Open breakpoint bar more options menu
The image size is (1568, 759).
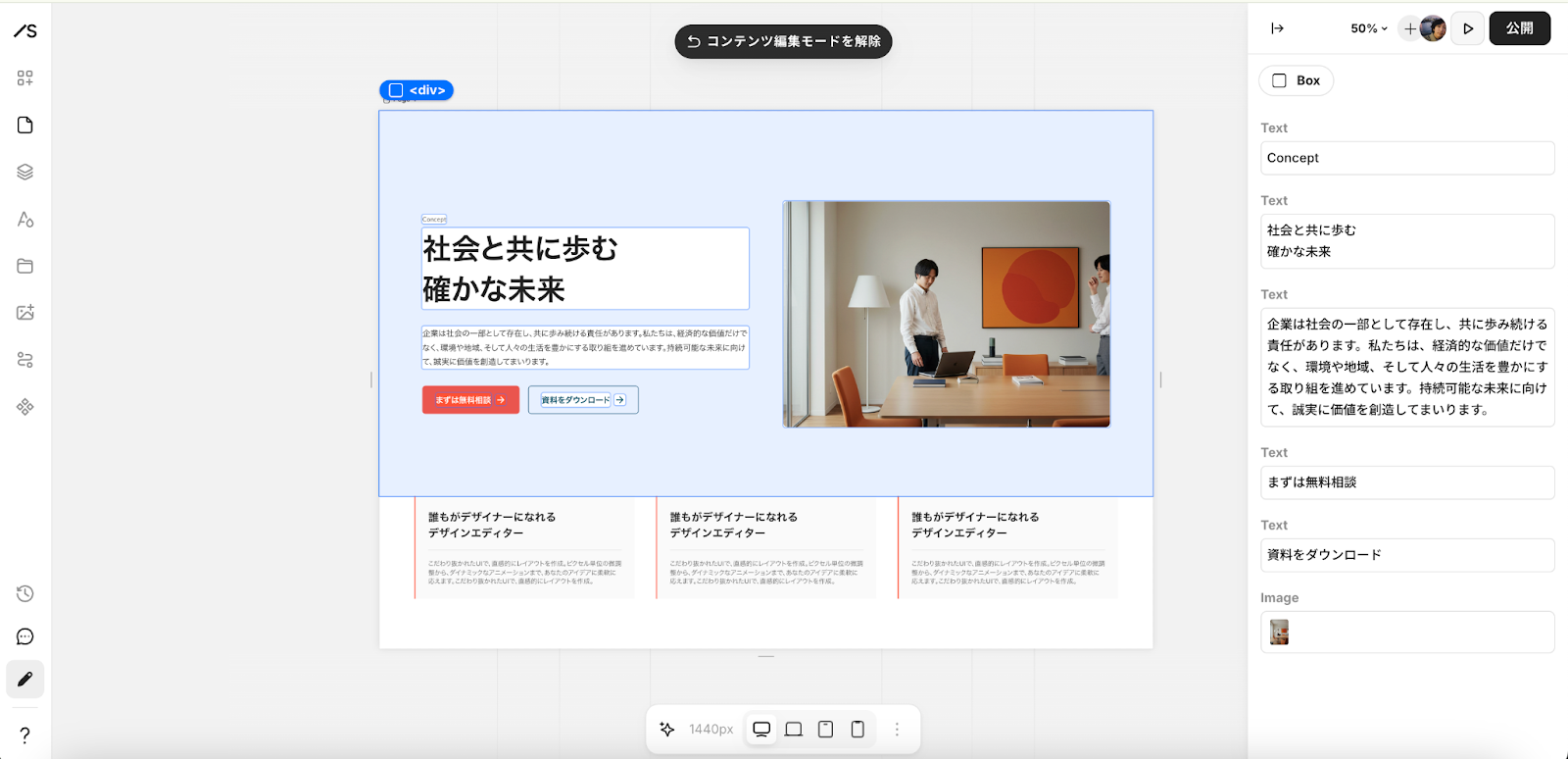pos(897,729)
